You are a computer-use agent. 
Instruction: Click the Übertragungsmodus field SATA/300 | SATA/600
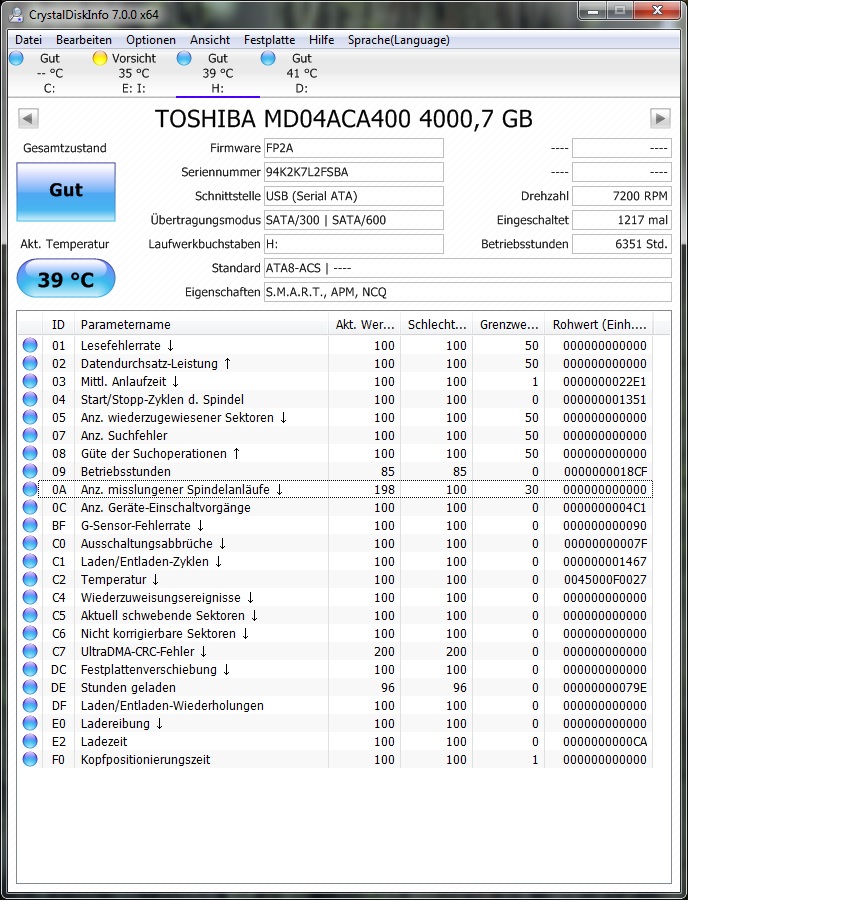[x=354, y=220]
